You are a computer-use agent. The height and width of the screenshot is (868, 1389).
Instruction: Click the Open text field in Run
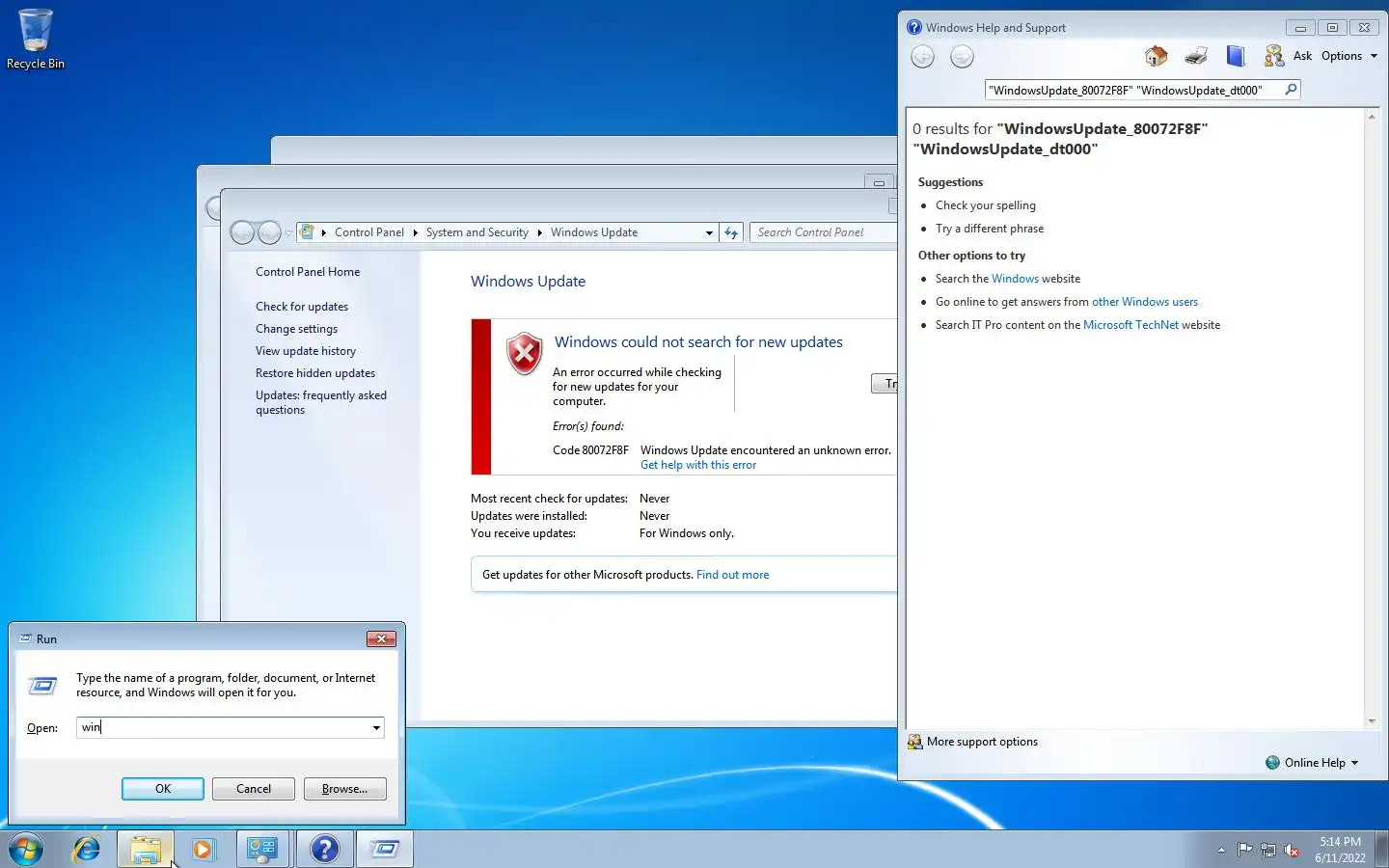(223, 728)
